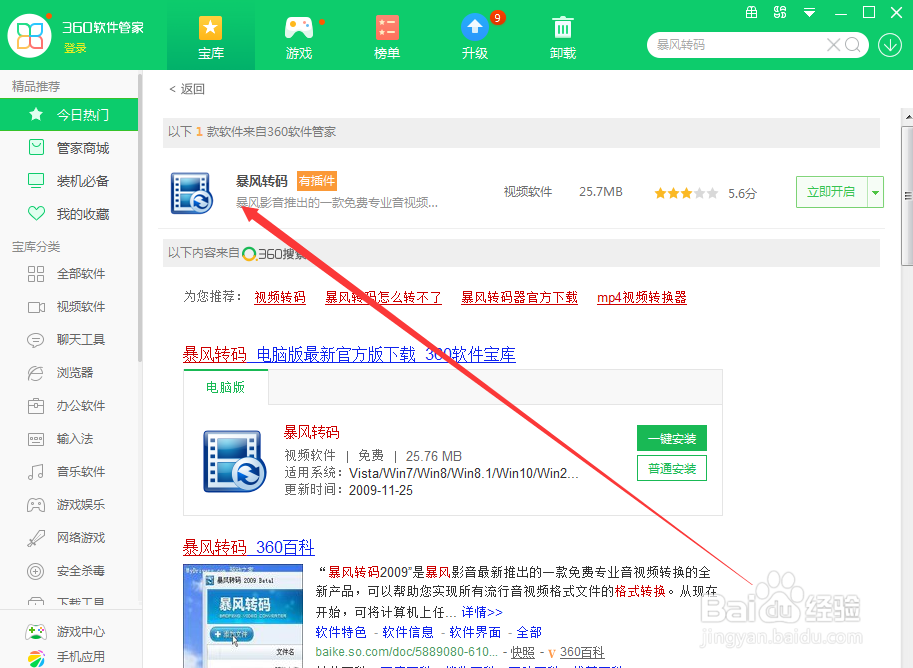Screen dimensions: 913x668
Task: Click the 普通安装 button
Action: (672, 468)
